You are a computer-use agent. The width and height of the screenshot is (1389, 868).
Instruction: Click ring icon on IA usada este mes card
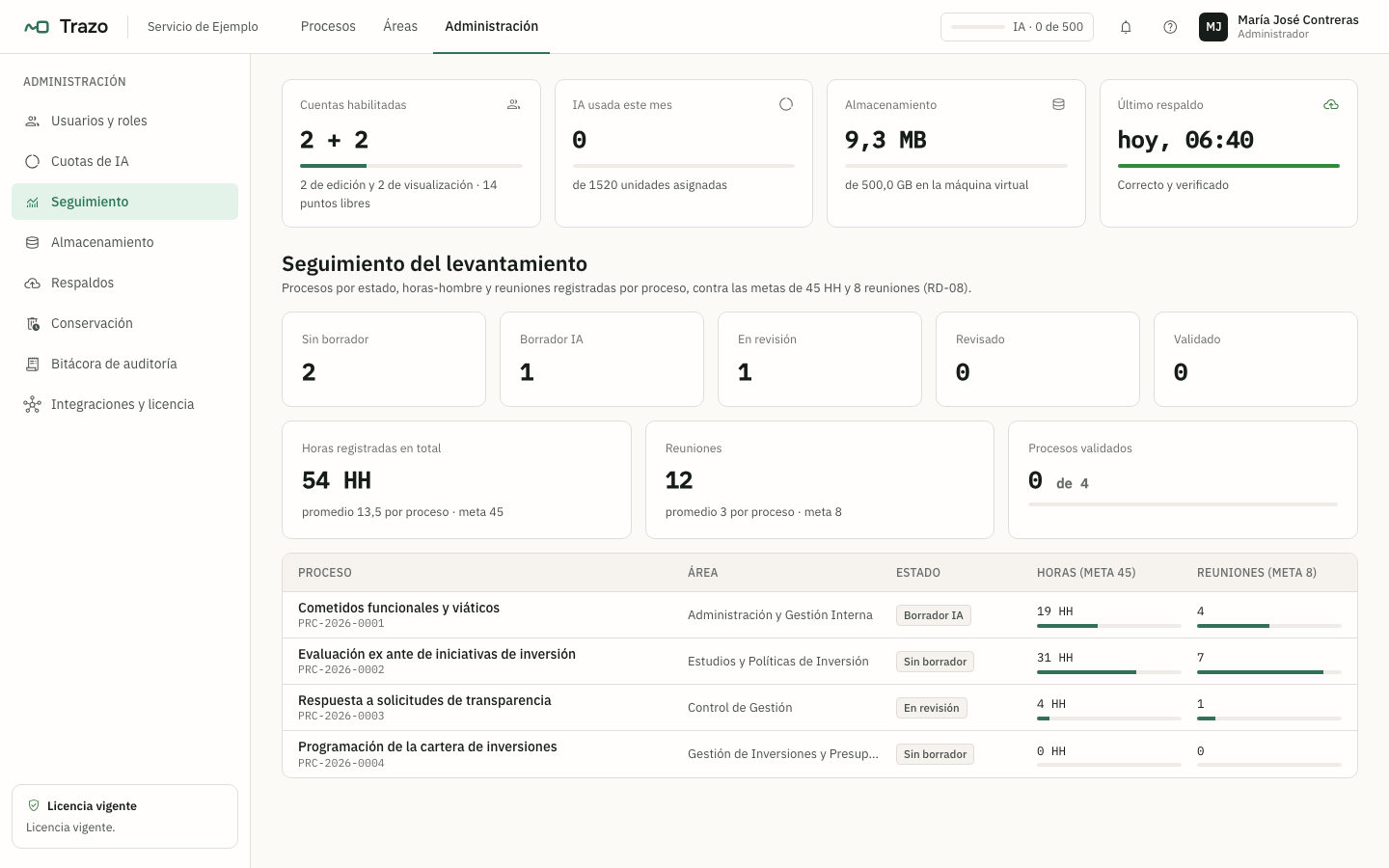coord(786,104)
